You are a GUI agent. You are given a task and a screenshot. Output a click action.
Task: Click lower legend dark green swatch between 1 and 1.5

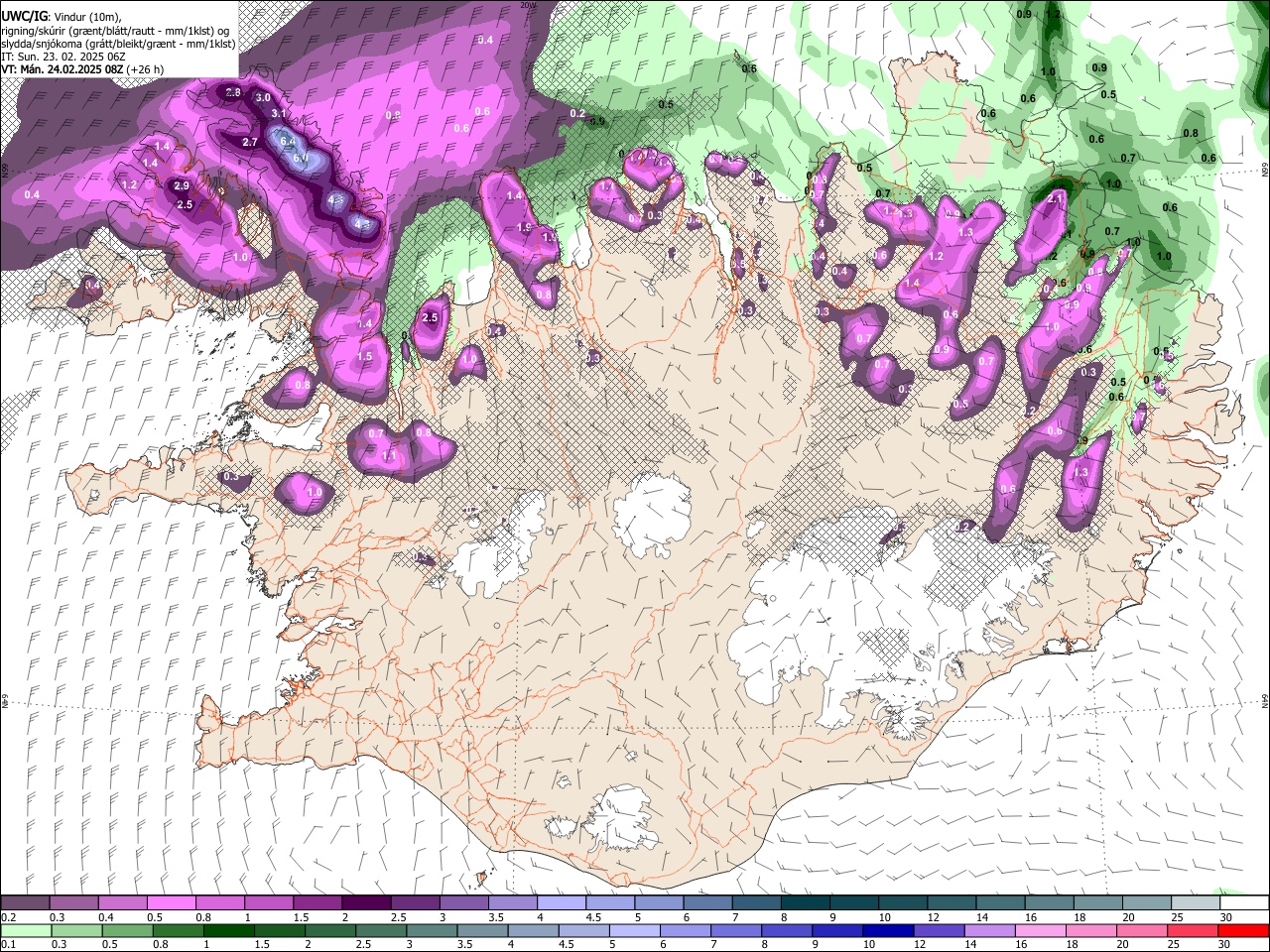[x=227, y=930]
